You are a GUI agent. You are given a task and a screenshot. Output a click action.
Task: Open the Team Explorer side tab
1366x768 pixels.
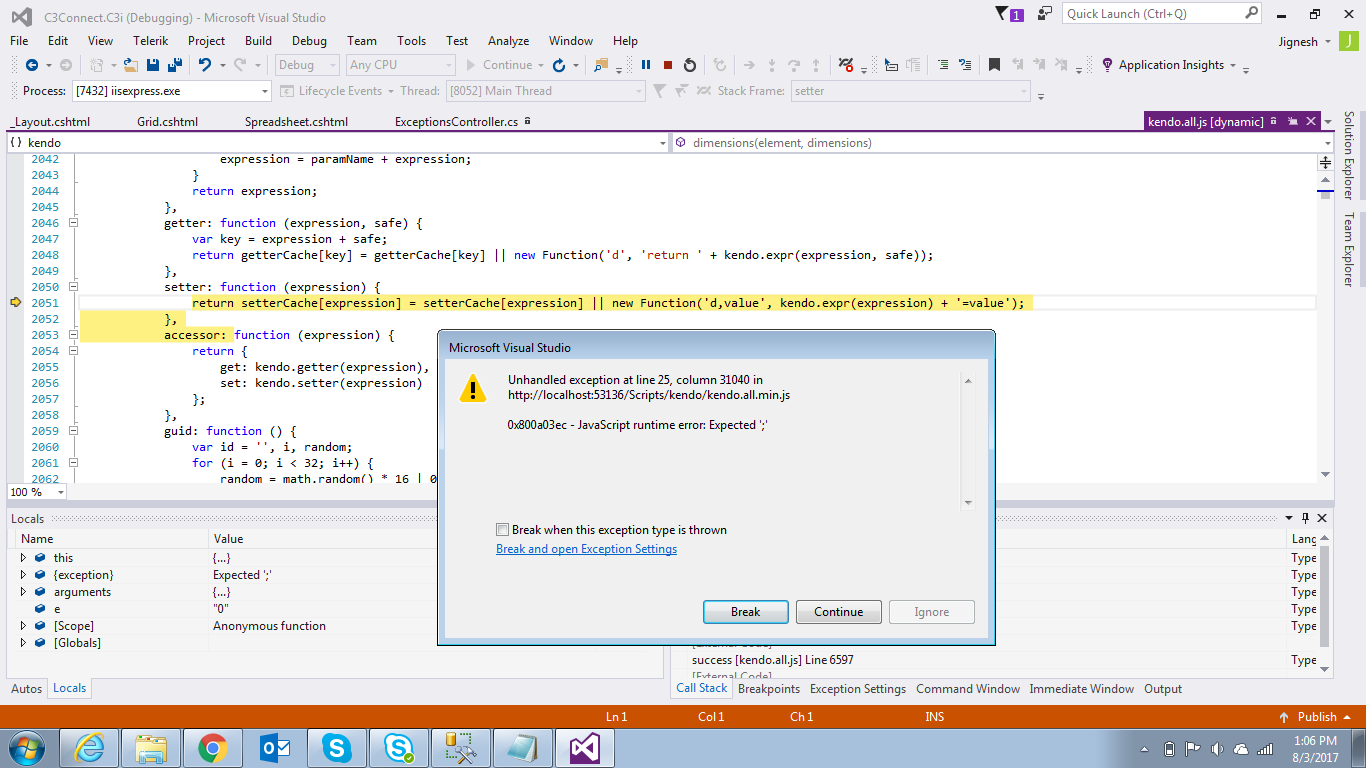(1348, 249)
